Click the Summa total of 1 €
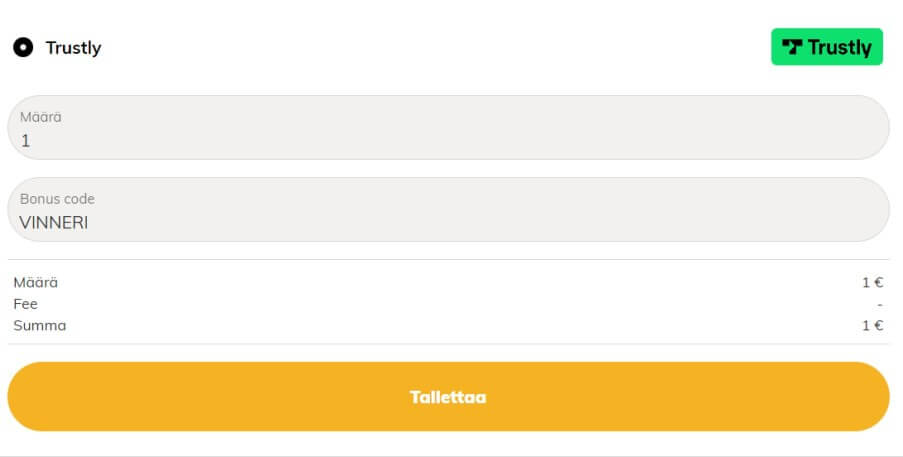The width and height of the screenshot is (903, 457). coord(872,325)
